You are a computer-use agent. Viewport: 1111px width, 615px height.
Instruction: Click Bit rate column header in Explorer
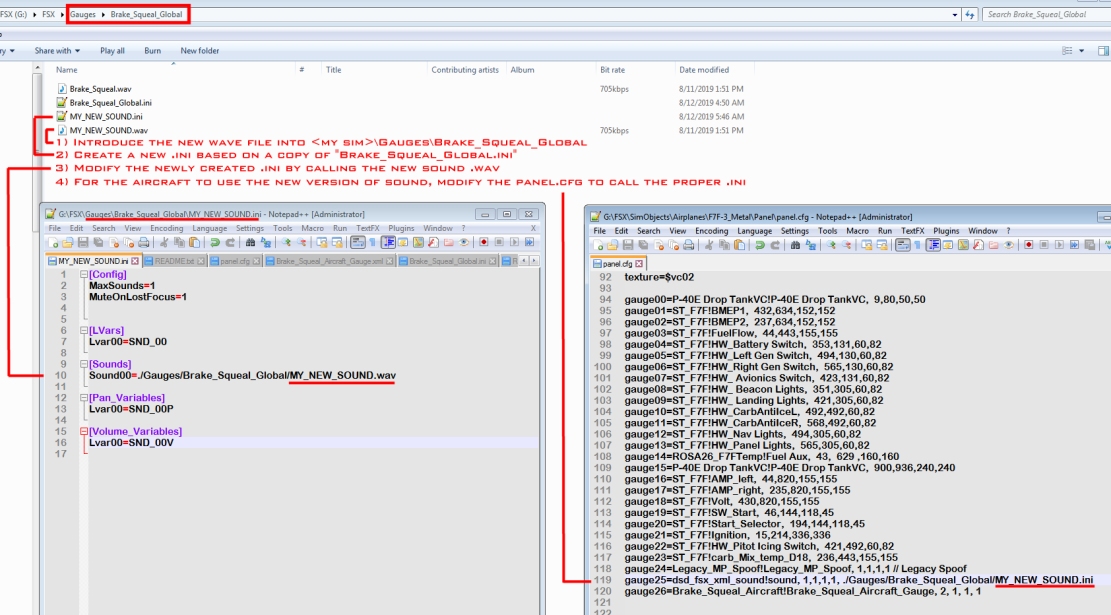point(612,69)
